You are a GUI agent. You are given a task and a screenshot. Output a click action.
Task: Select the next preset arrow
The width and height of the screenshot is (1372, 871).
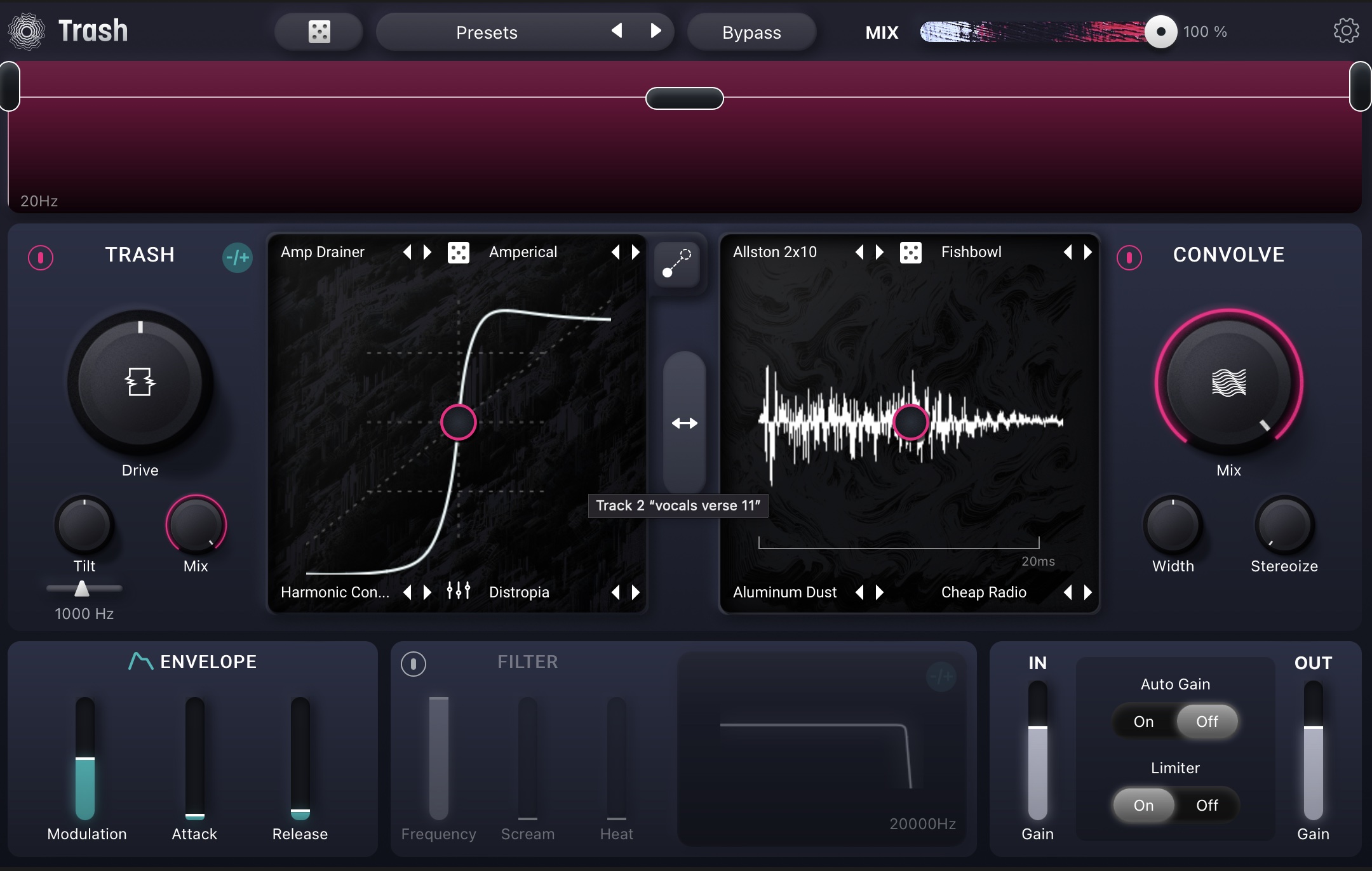(656, 30)
